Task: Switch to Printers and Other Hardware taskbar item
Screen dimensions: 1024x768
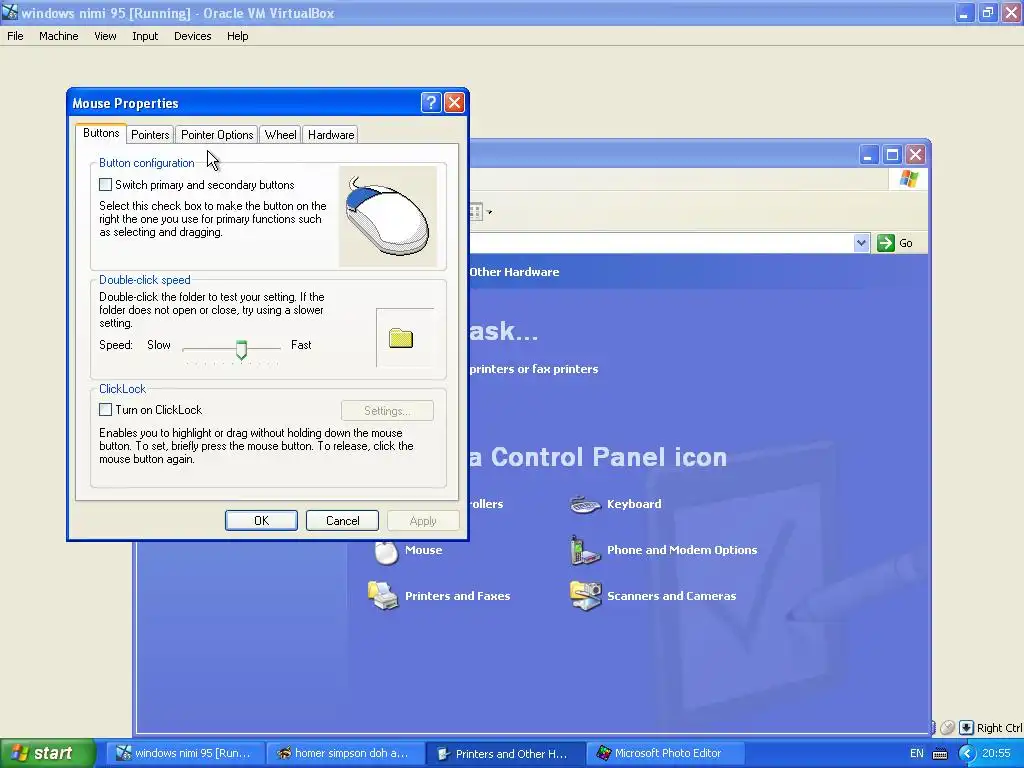Action: tap(505, 753)
